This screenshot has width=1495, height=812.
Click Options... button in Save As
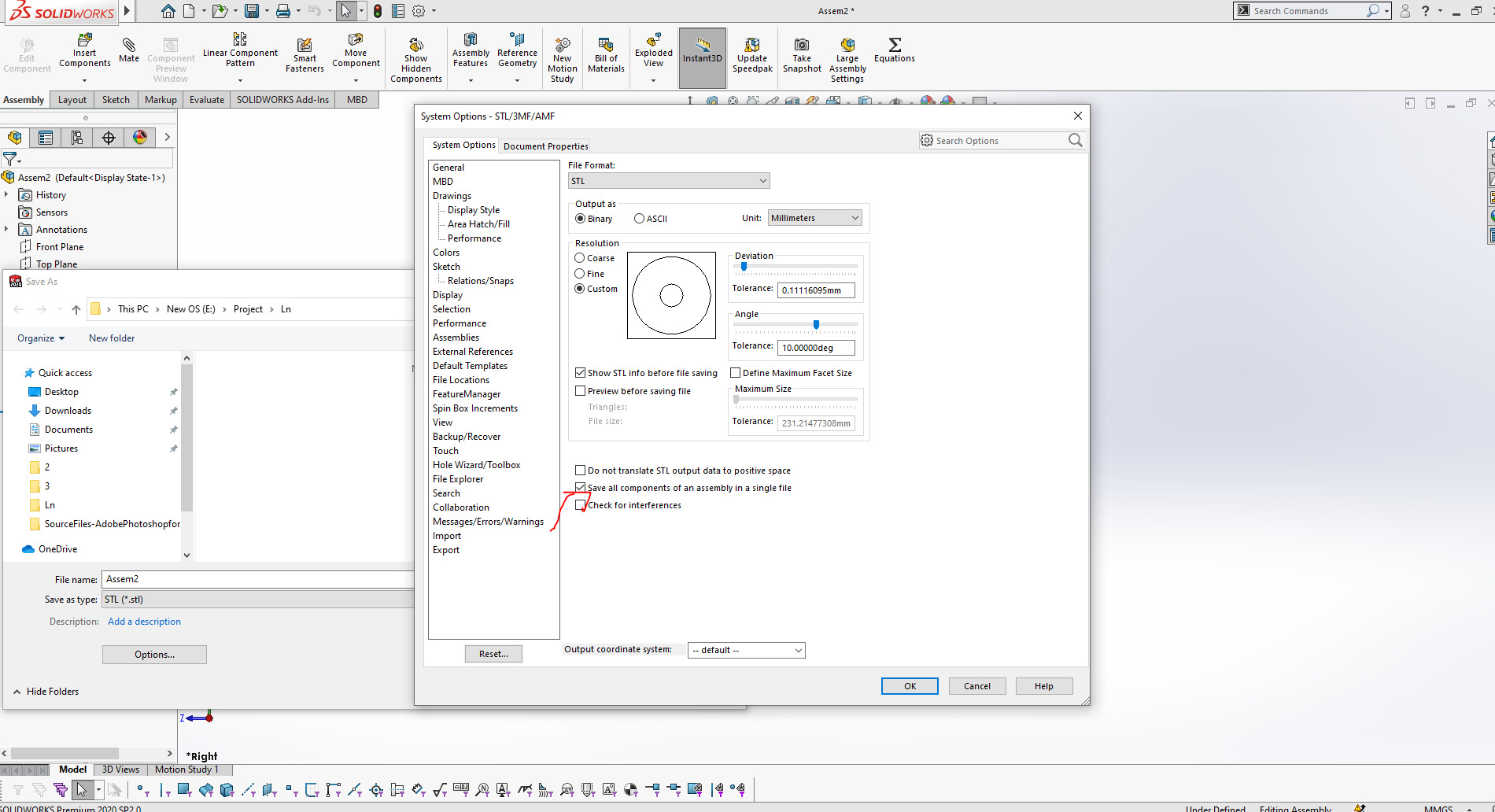(x=154, y=655)
